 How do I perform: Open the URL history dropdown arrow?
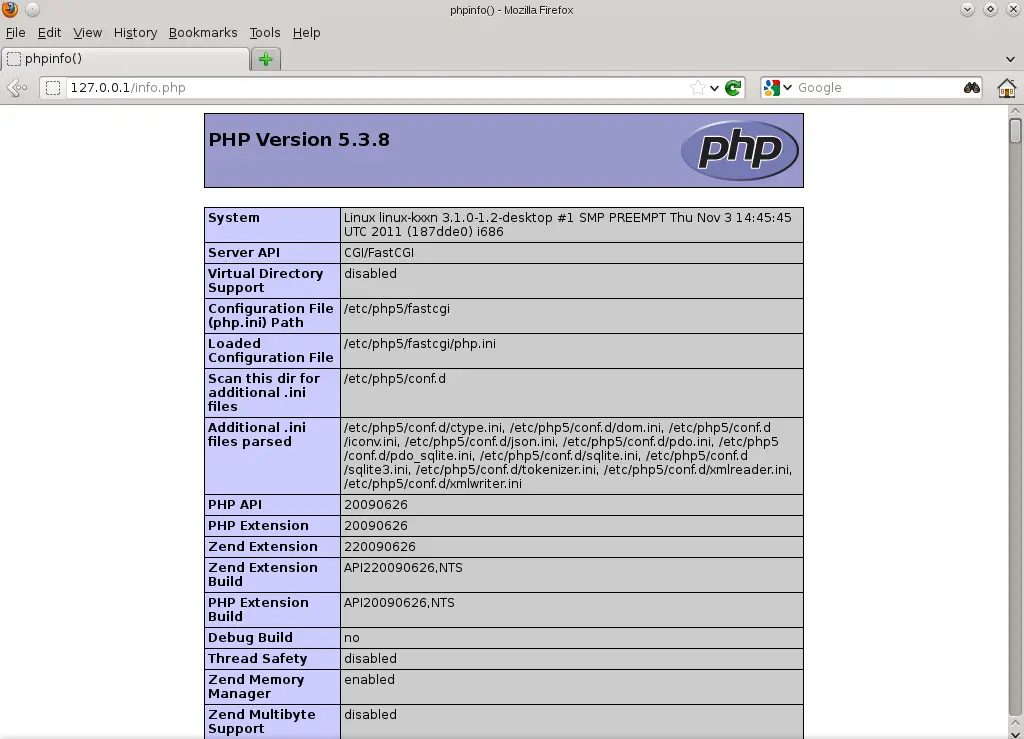click(714, 88)
